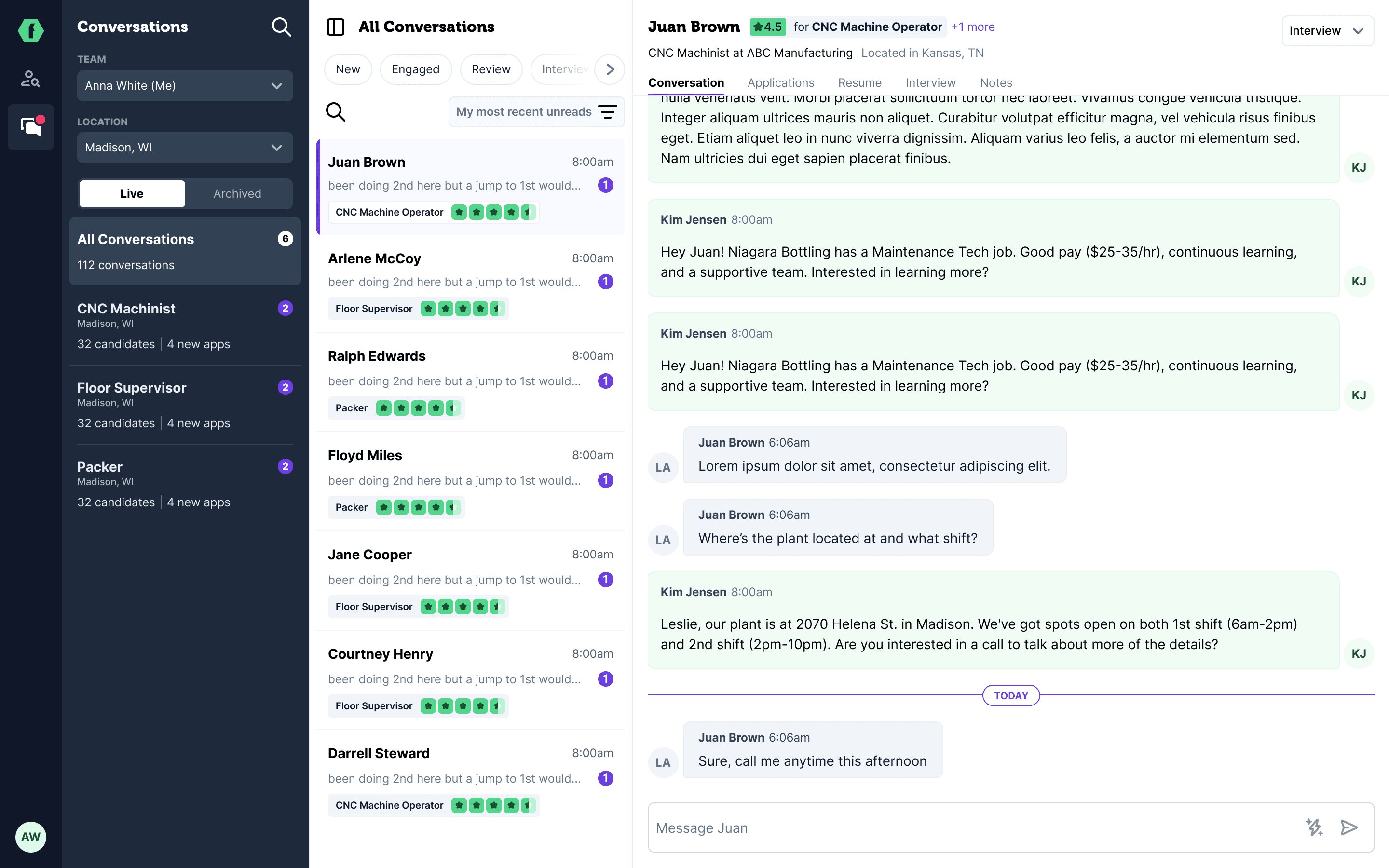
Task: Open the candidate search sidebar icon
Action: (30, 79)
